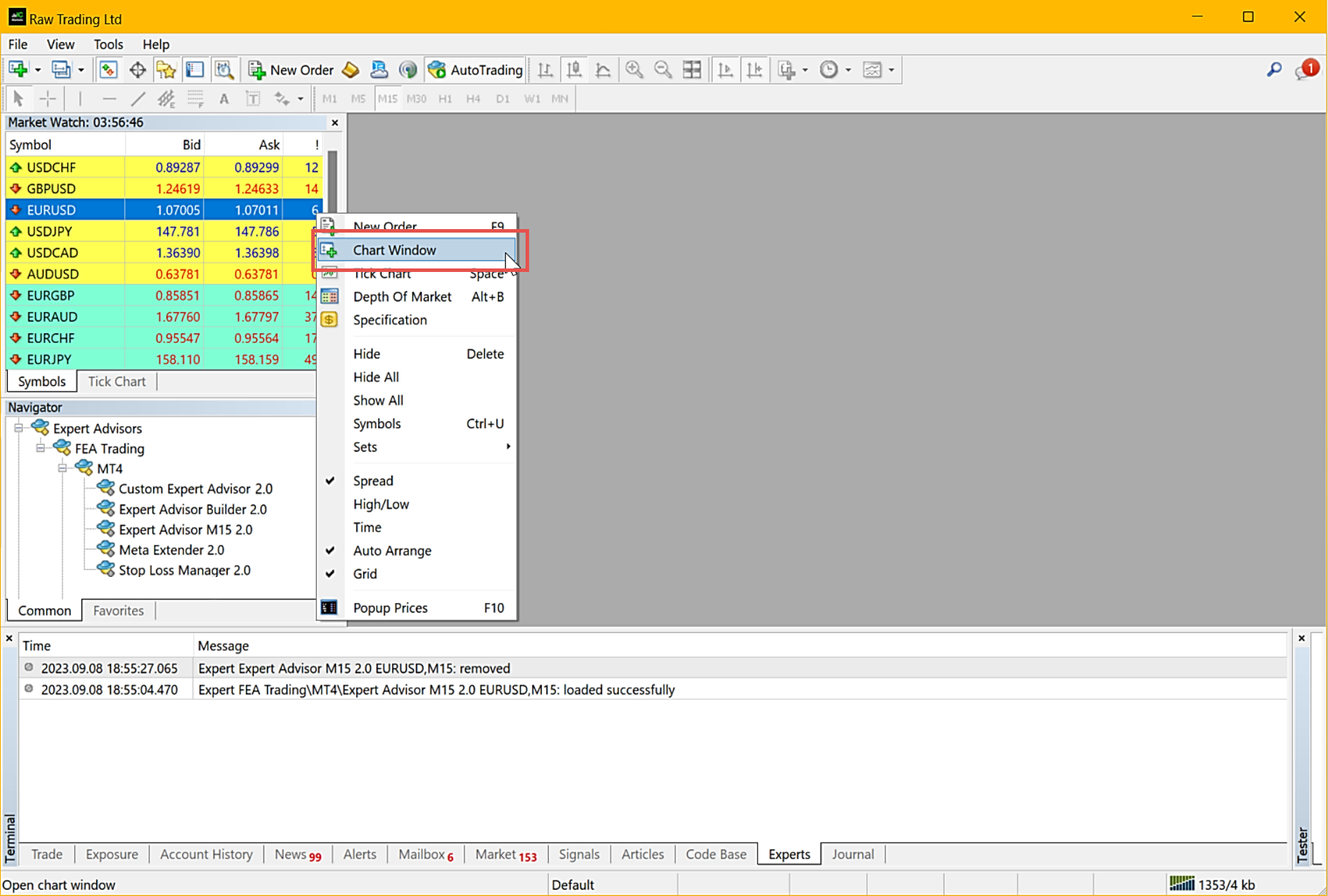The image size is (1328, 896).
Task: Toggle the Data Window crosshair icon
Action: [x=138, y=70]
